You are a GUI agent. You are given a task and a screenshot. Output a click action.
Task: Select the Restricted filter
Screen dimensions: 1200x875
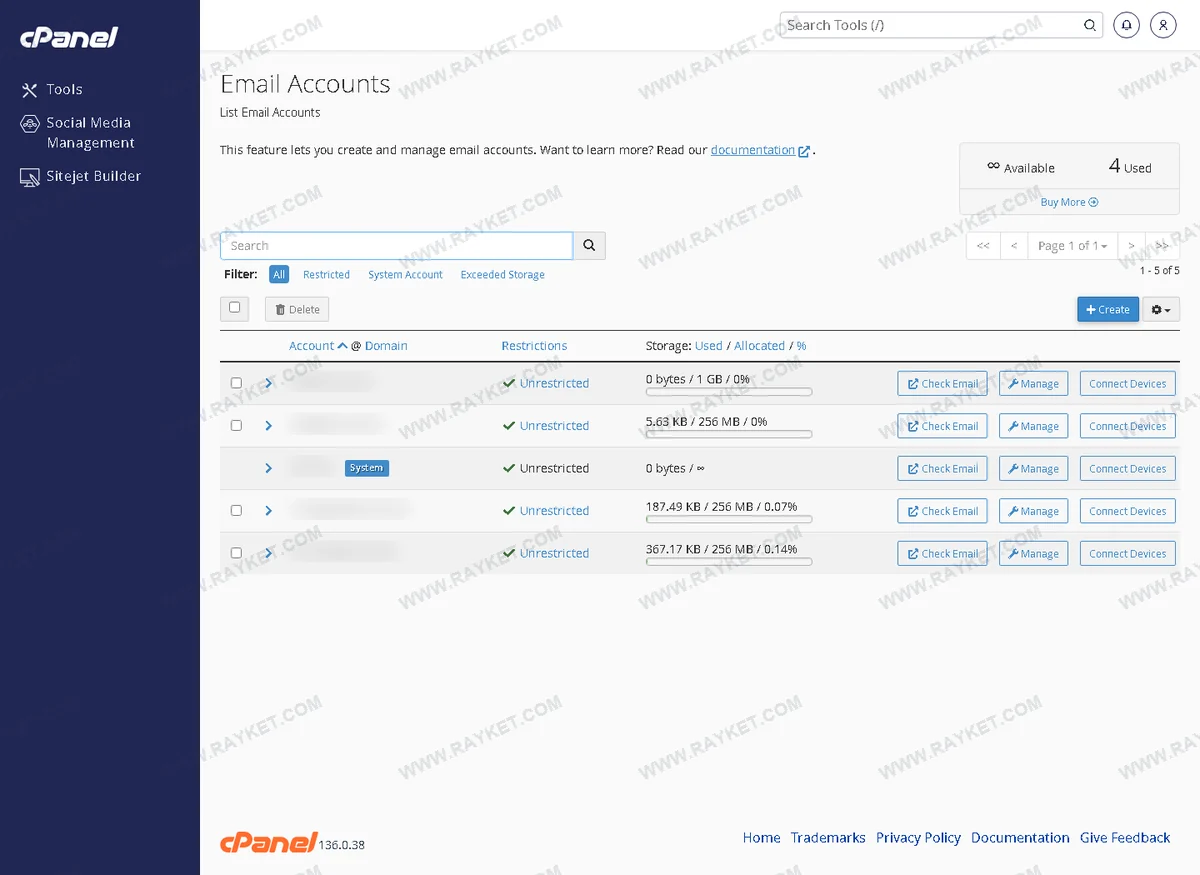[326, 275]
